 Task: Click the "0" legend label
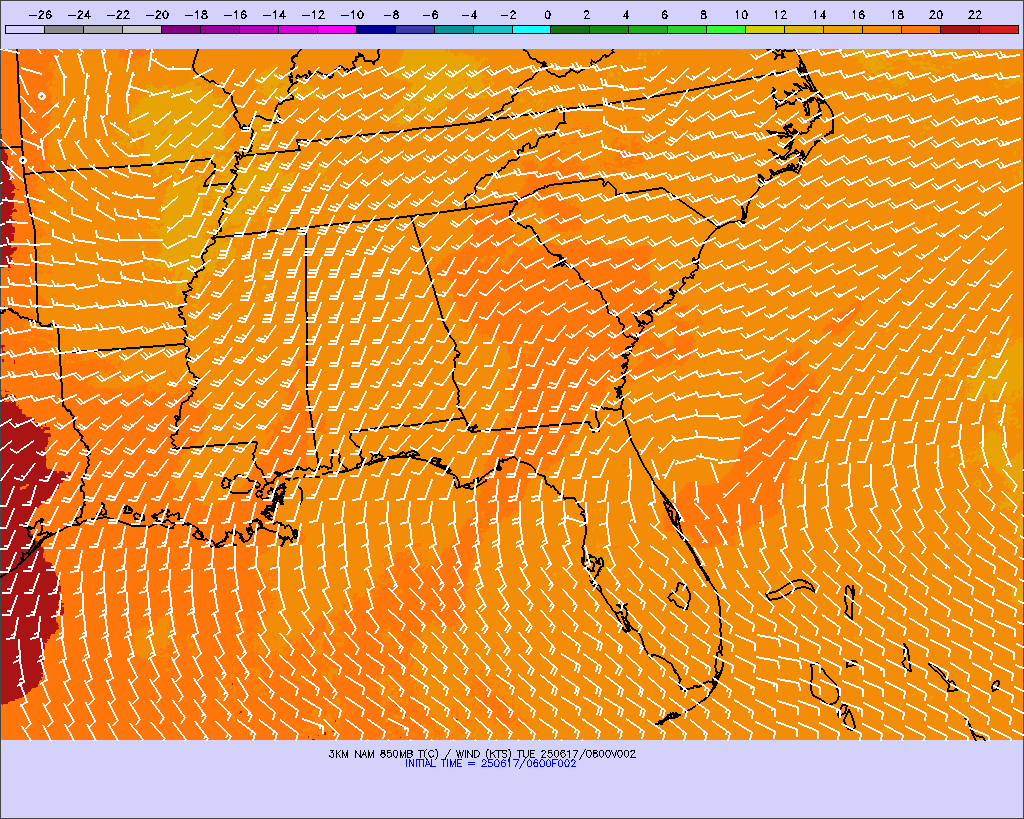547,14
